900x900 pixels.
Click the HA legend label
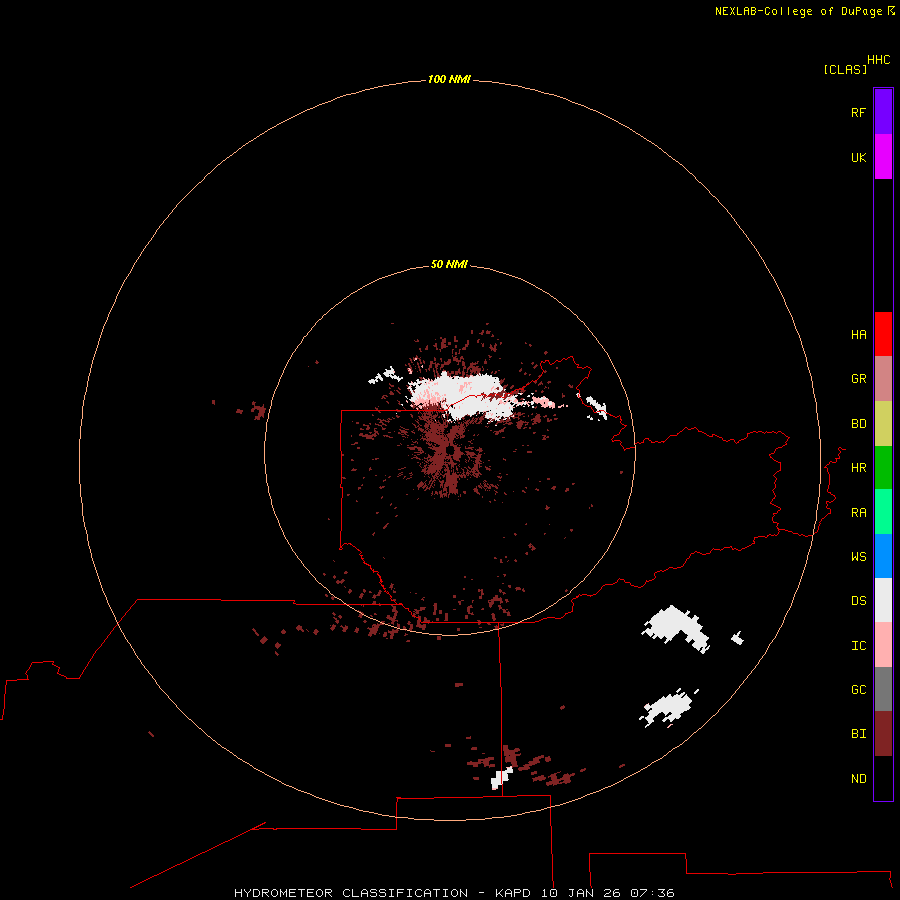coord(858,334)
